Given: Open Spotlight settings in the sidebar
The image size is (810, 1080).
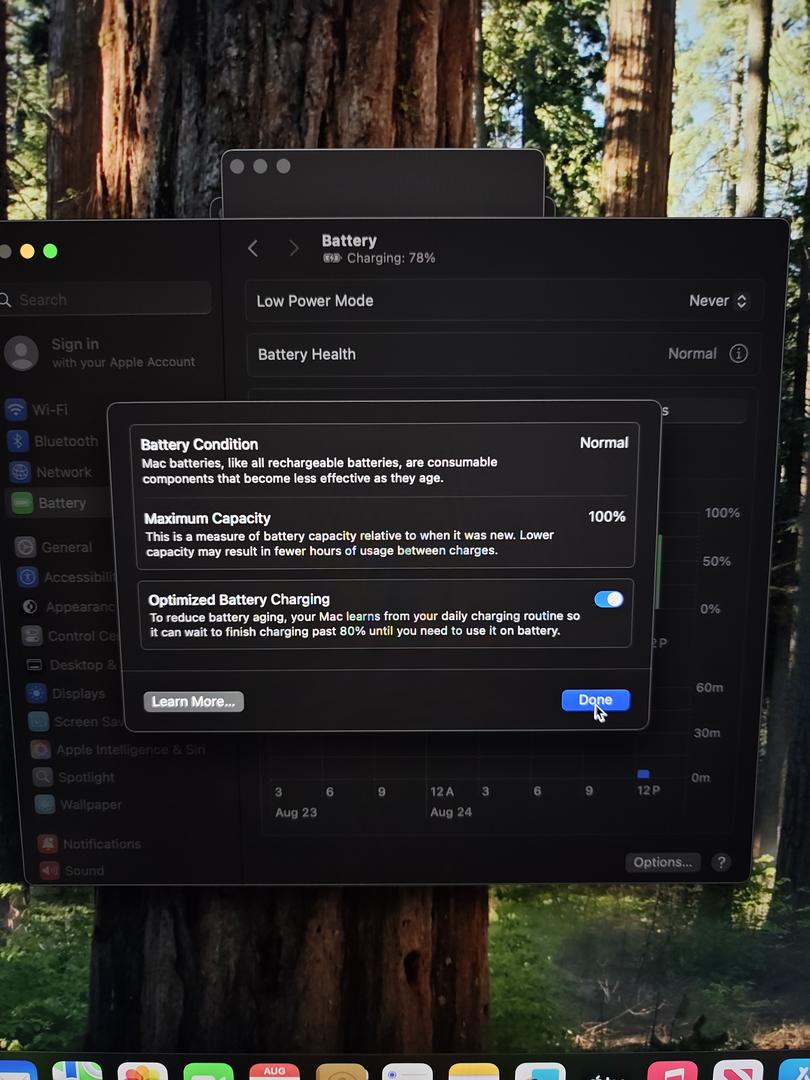Looking at the screenshot, I should (74, 777).
